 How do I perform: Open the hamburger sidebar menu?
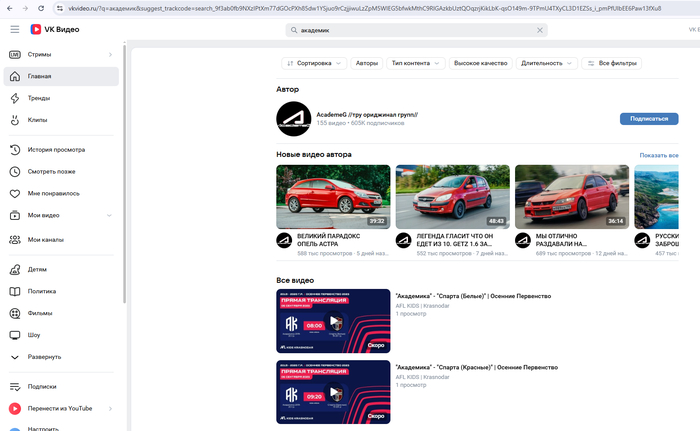[14, 30]
